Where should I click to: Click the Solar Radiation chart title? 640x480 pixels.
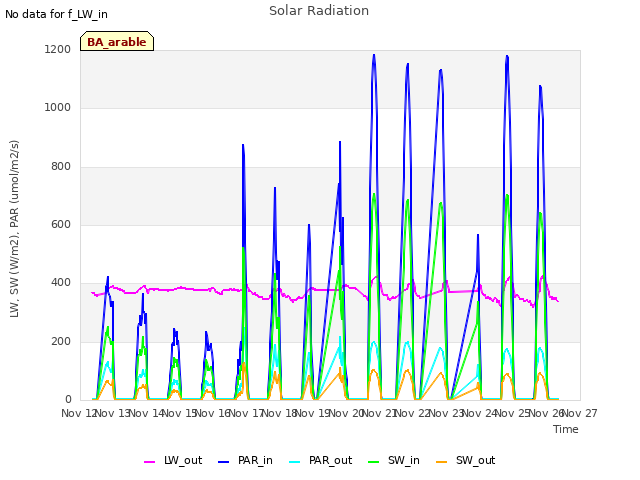point(319,11)
